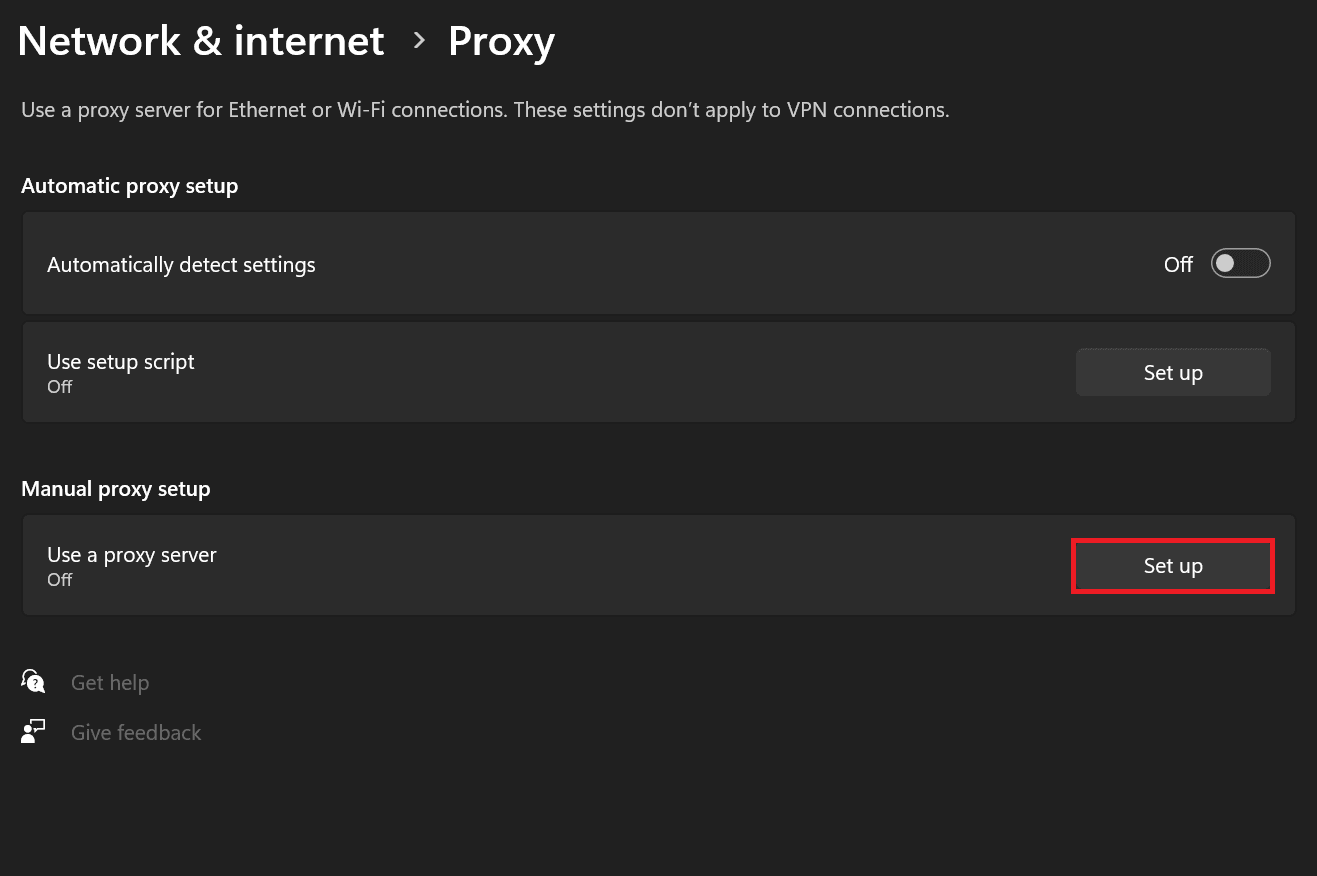Select Give feedback
Image resolution: width=1317 pixels, height=876 pixels.
pos(135,731)
